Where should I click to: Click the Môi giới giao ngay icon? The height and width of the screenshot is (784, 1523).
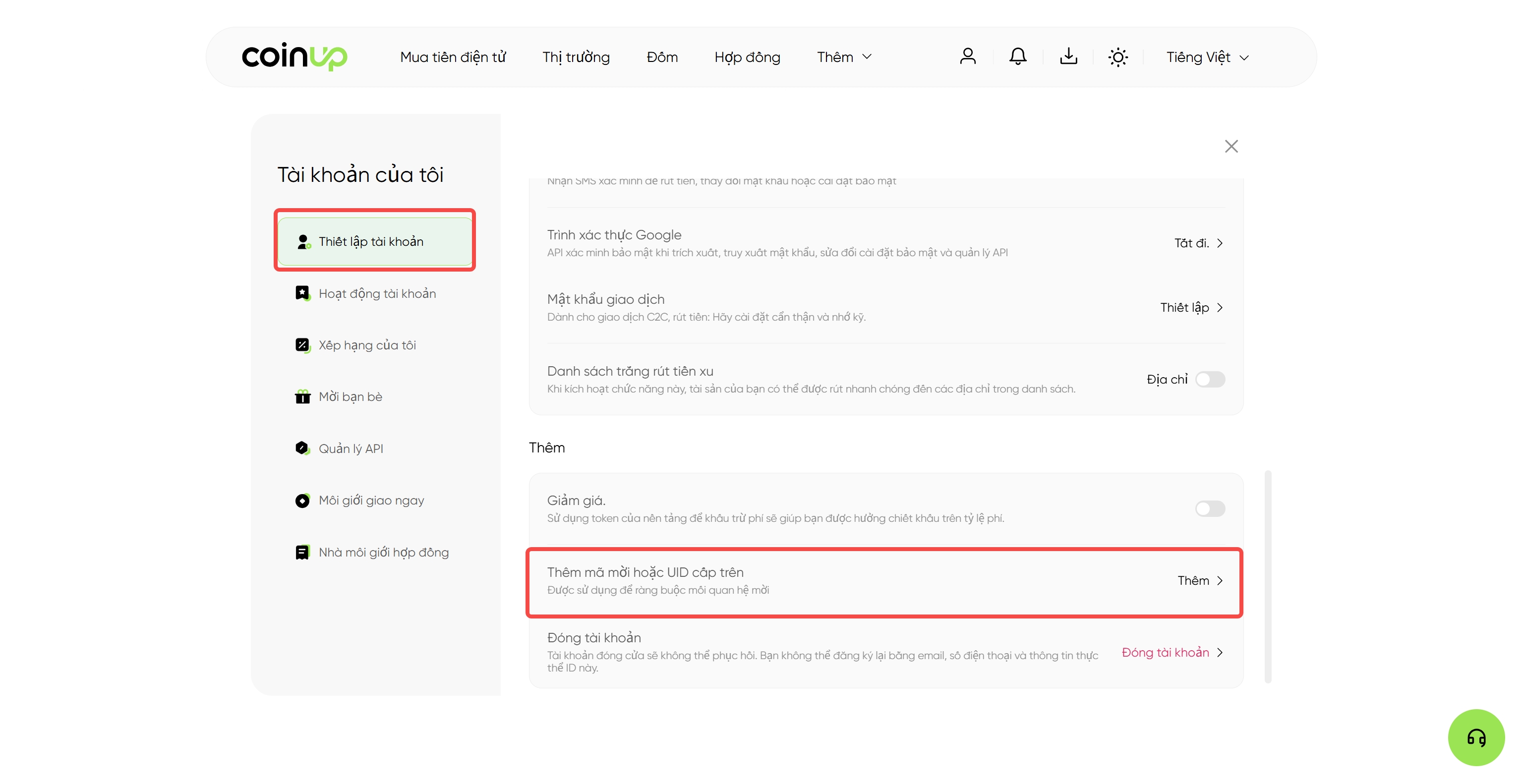click(303, 501)
